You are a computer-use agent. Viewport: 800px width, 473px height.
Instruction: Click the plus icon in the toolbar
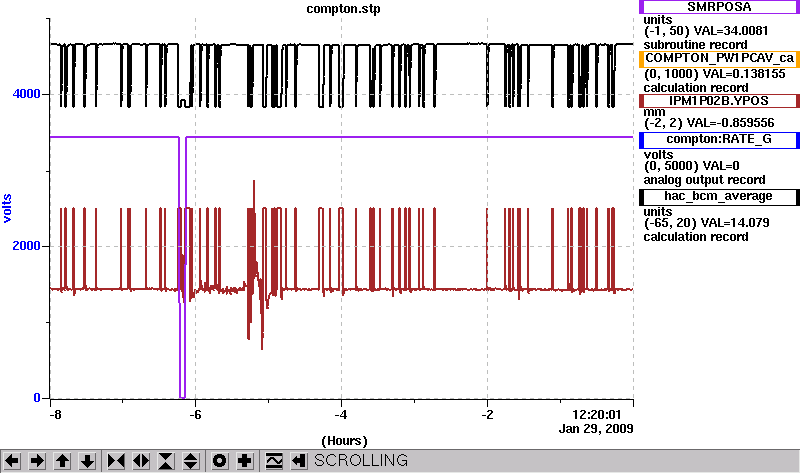click(x=244, y=461)
